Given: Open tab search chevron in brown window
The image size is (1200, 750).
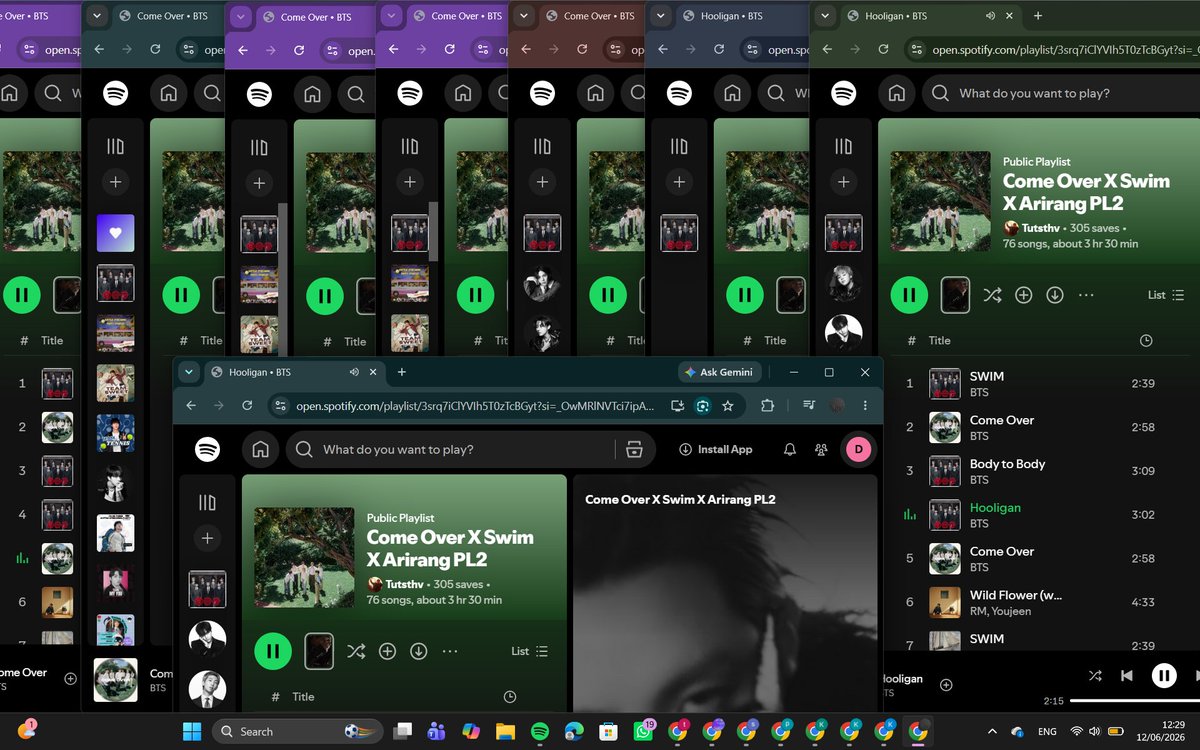Looking at the screenshot, I should point(525,16).
